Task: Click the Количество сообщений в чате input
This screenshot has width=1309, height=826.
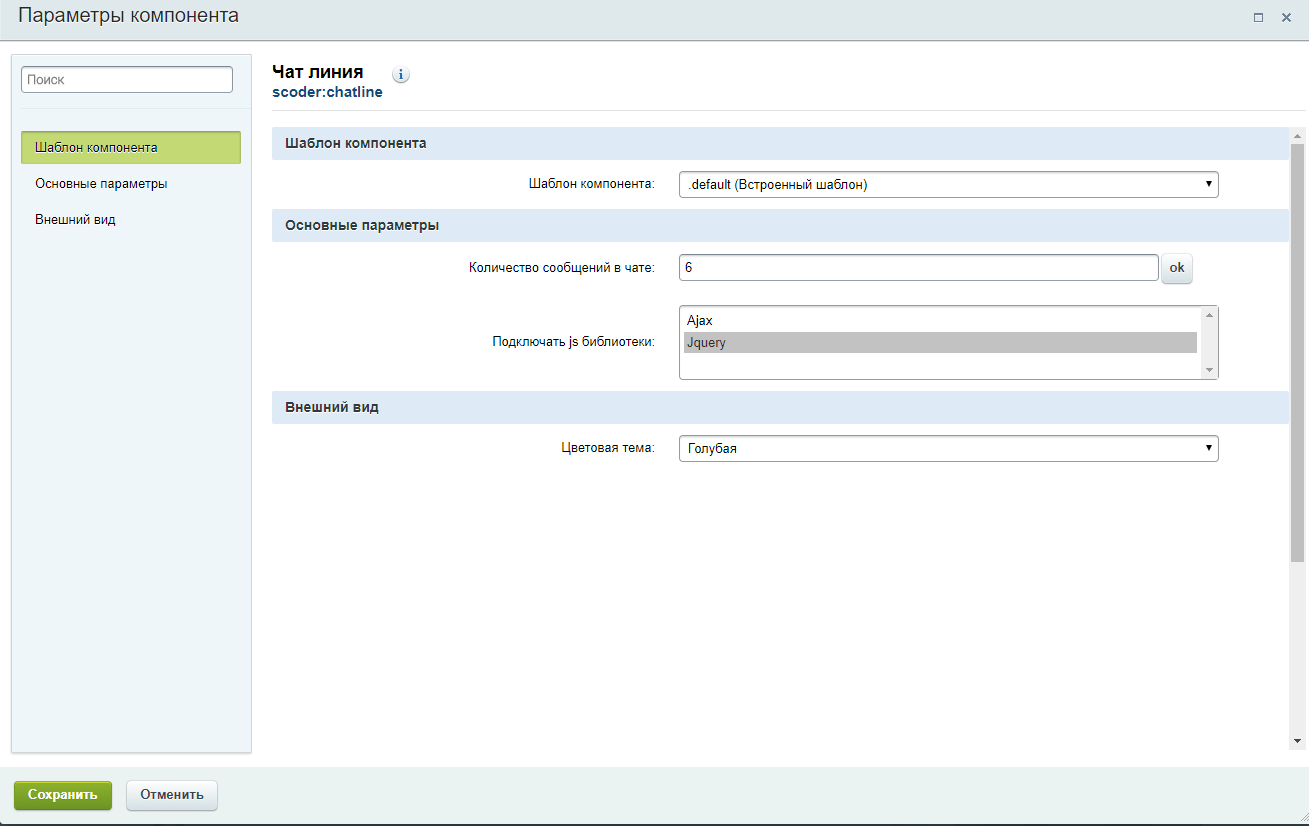Action: point(918,268)
